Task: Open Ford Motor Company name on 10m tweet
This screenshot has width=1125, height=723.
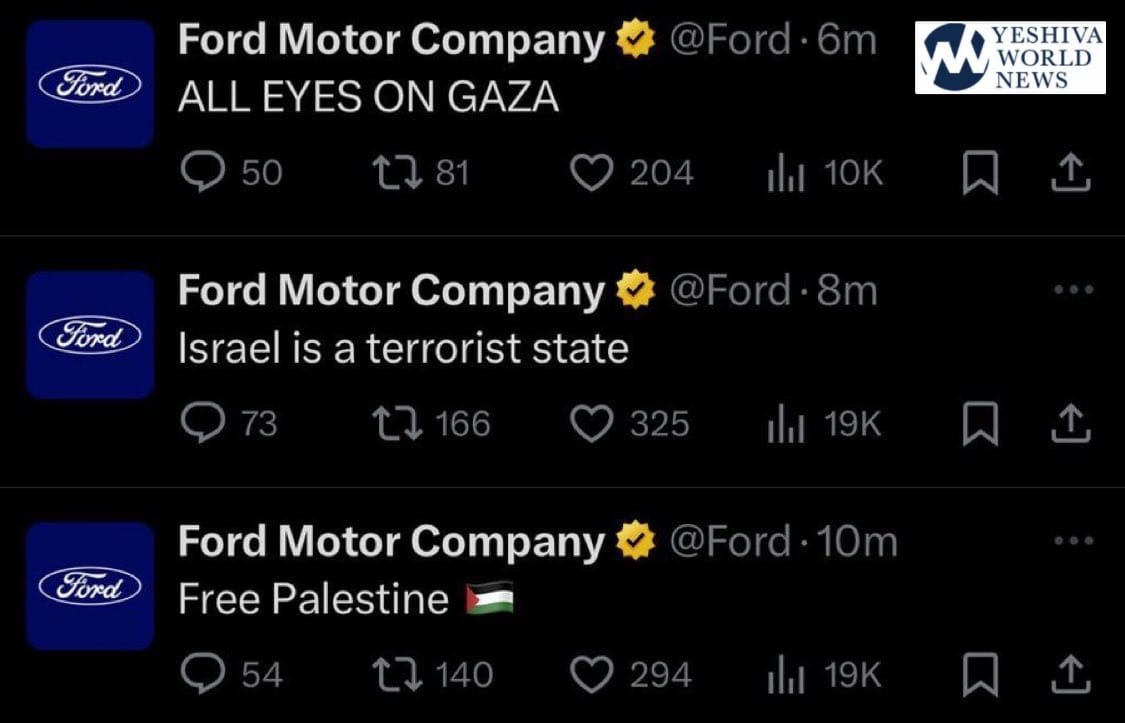Action: pyautogui.click(x=391, y=542)
